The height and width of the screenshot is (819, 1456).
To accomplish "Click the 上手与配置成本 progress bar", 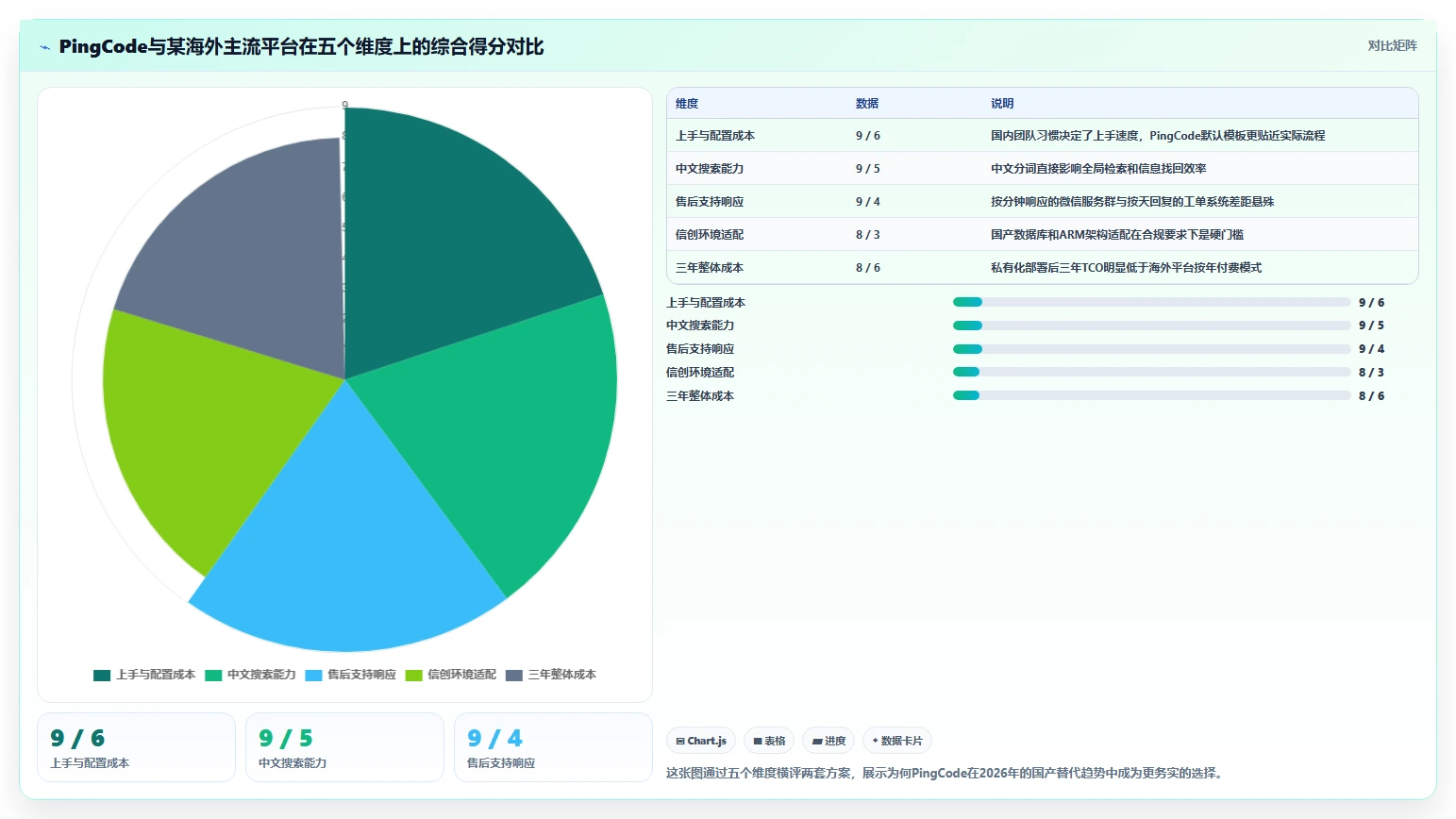I will (1152, 302).
